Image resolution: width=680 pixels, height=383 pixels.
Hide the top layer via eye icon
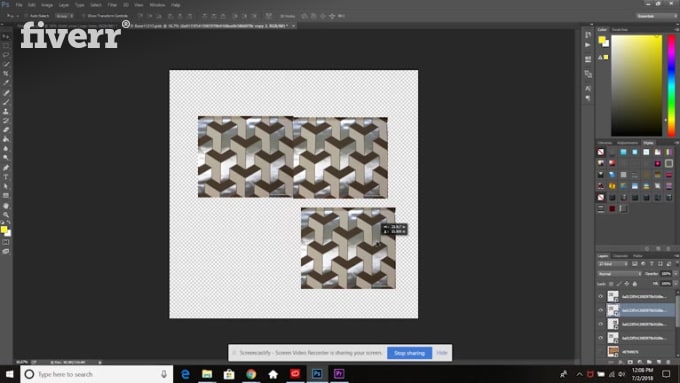pyautogui.click(x=601, y=297)
